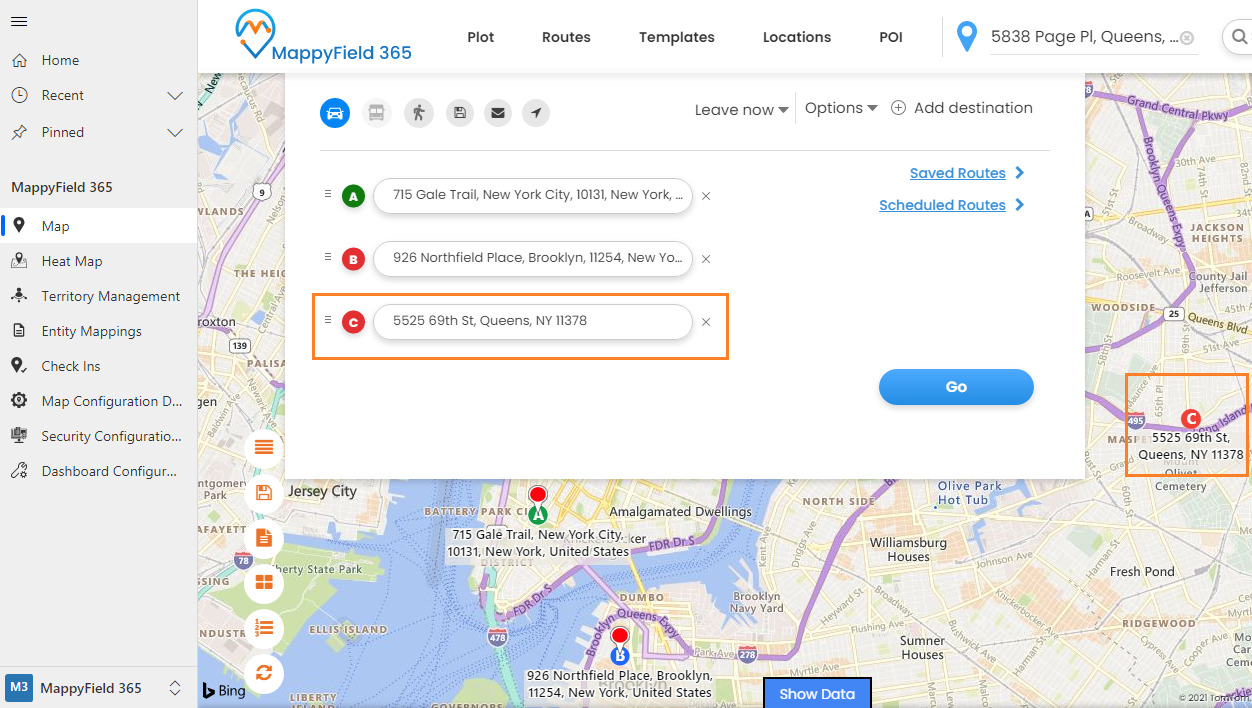Open Territory Management in sidebar
The width and height of the screenshot is (1252, 708).
(98, 296)
